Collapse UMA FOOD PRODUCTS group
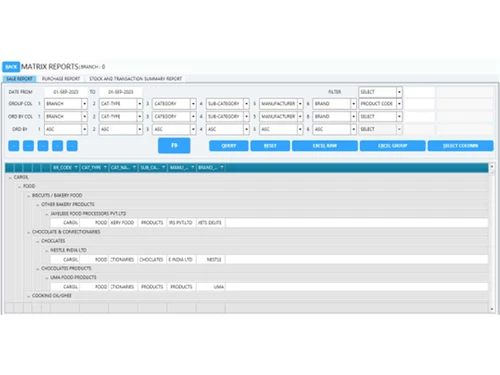 (x=47, y=278)
